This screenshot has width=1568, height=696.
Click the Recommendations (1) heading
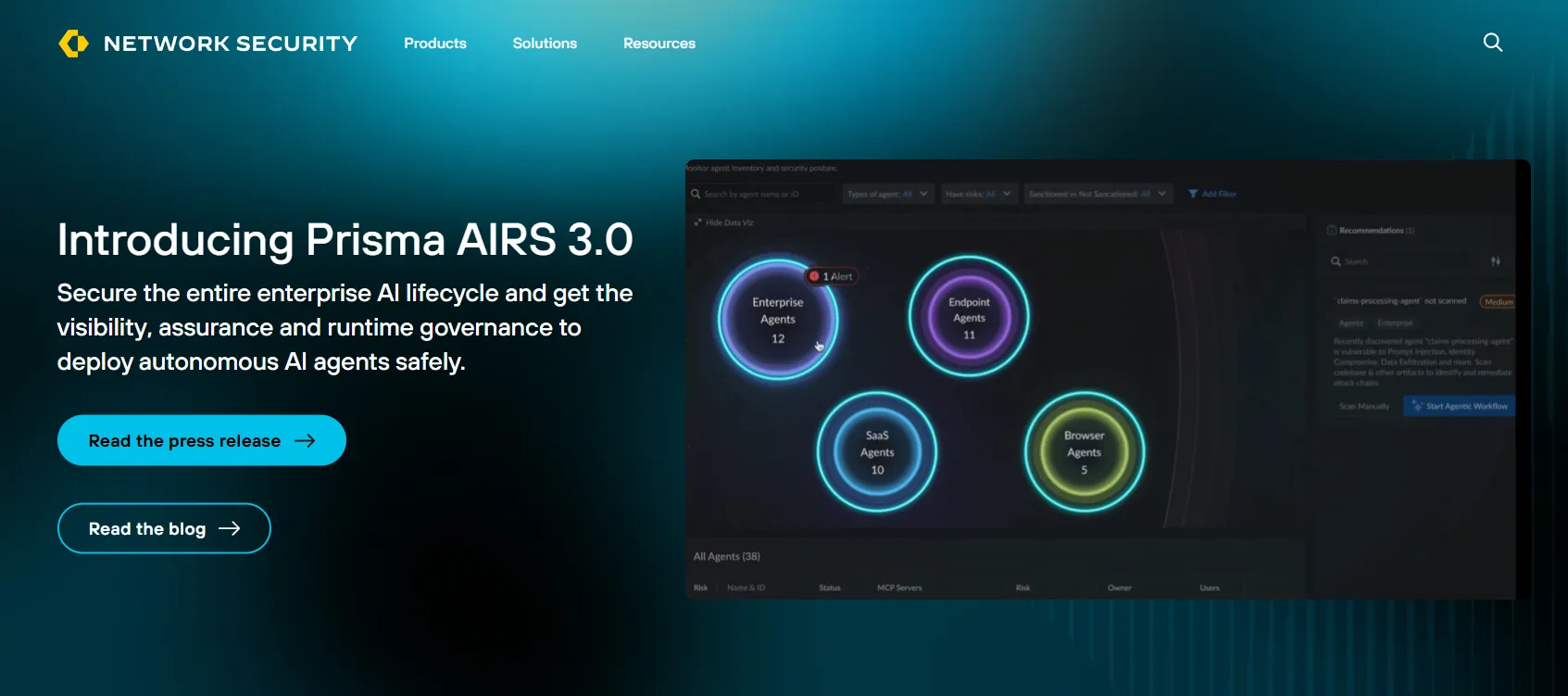(x=1376, y=230)
